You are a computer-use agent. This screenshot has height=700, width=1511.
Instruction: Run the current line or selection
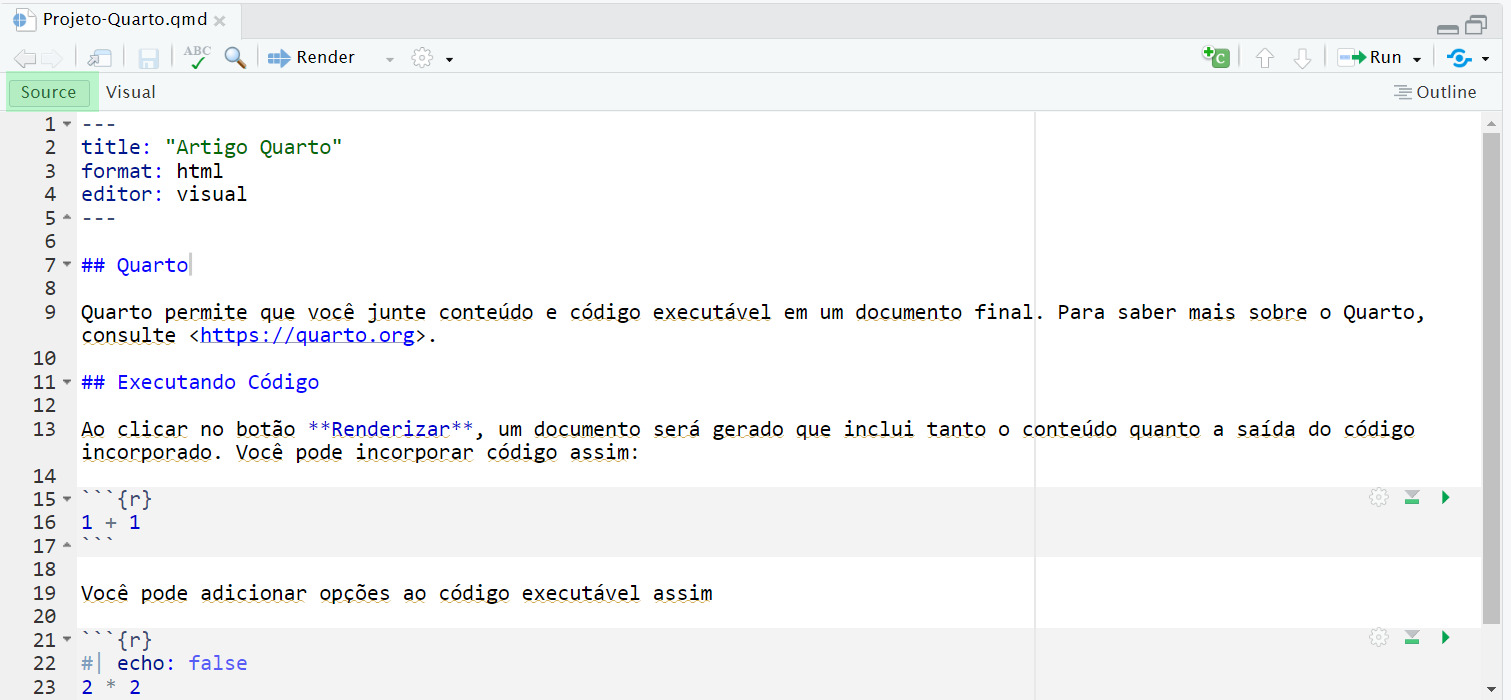click(x=1370, y=58)
